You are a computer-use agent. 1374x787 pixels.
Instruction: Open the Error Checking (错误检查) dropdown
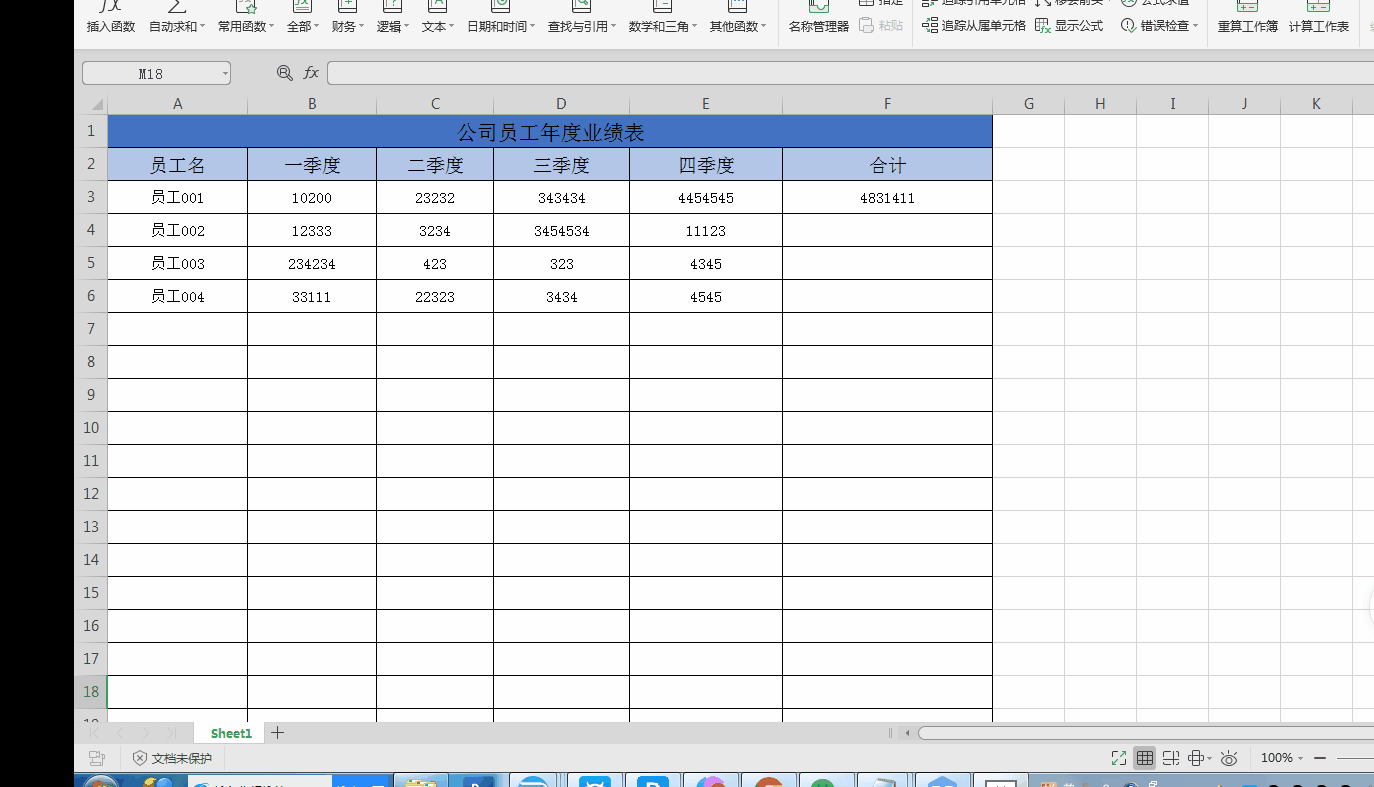[1159, 26]
